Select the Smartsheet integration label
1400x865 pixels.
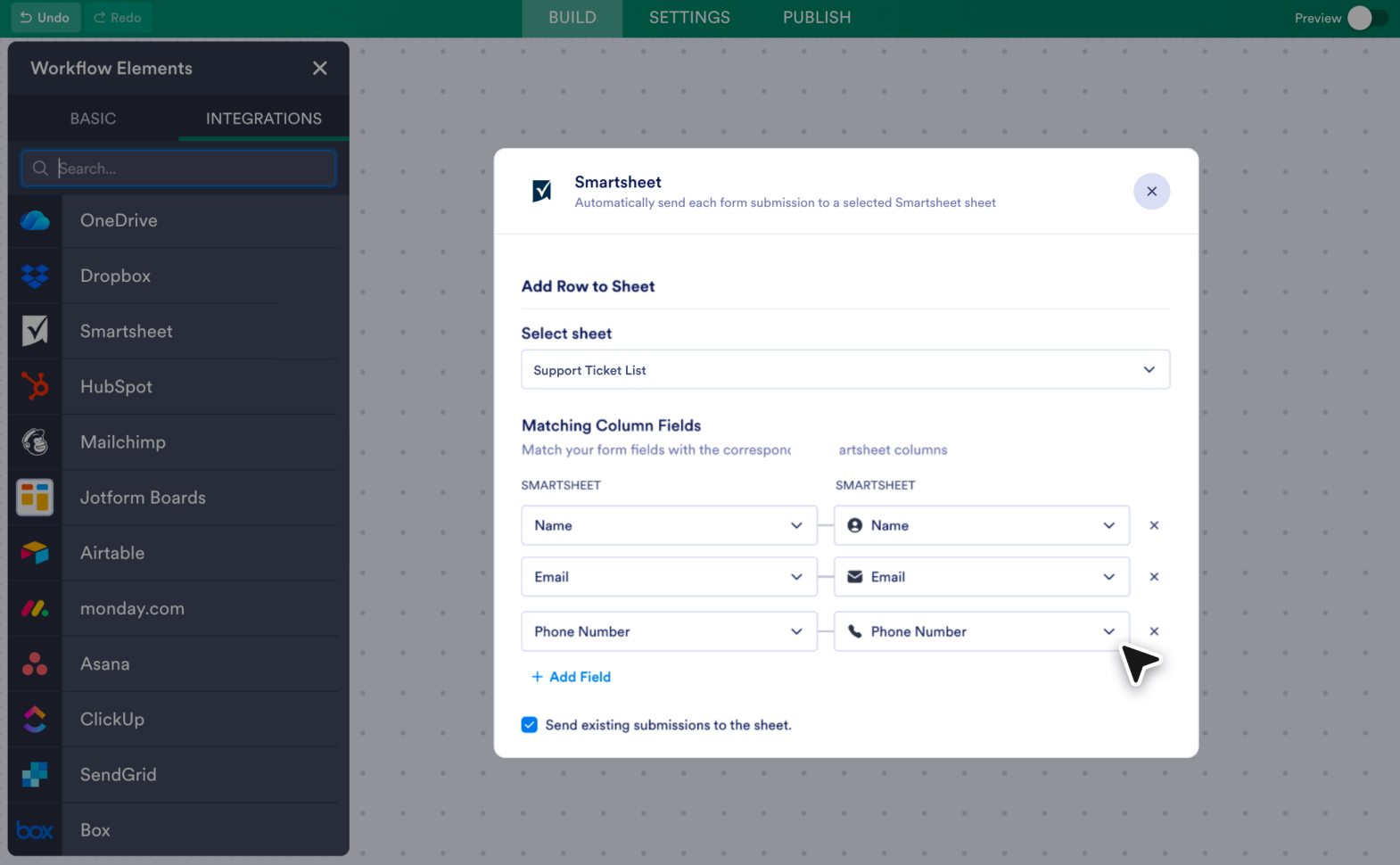coord(127,331)
